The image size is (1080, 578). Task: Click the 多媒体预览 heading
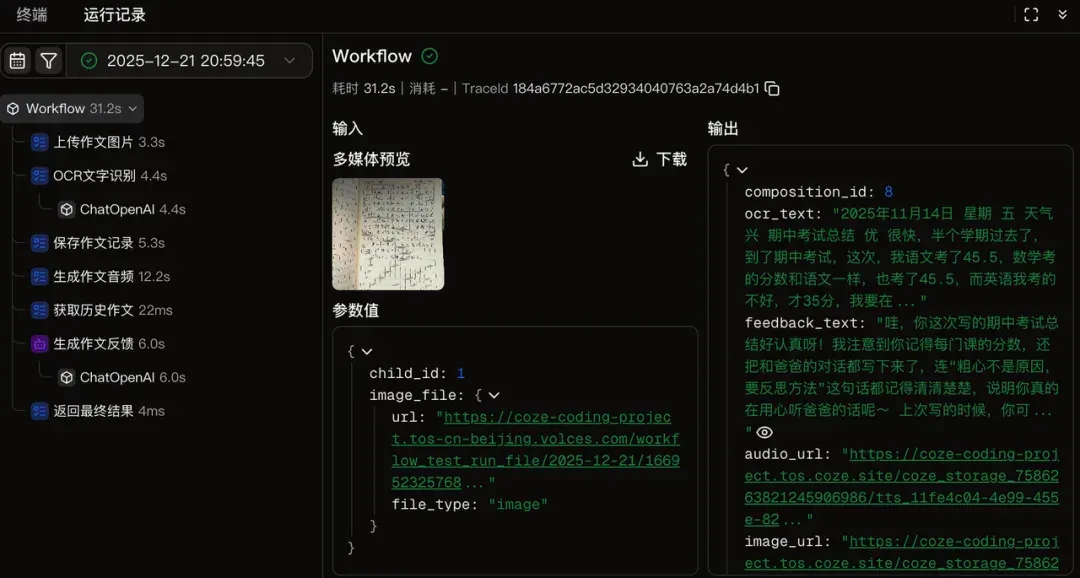(371, 160)
